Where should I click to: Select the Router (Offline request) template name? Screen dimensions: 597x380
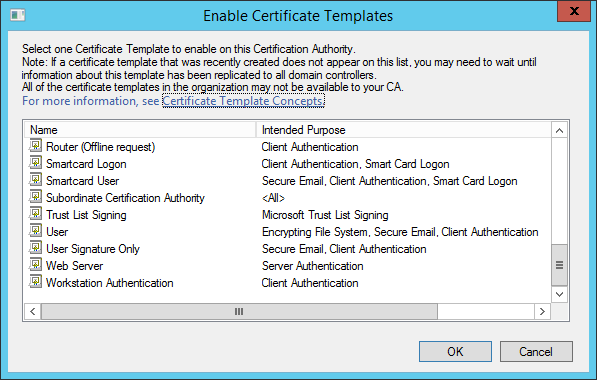tap(101, 147)
